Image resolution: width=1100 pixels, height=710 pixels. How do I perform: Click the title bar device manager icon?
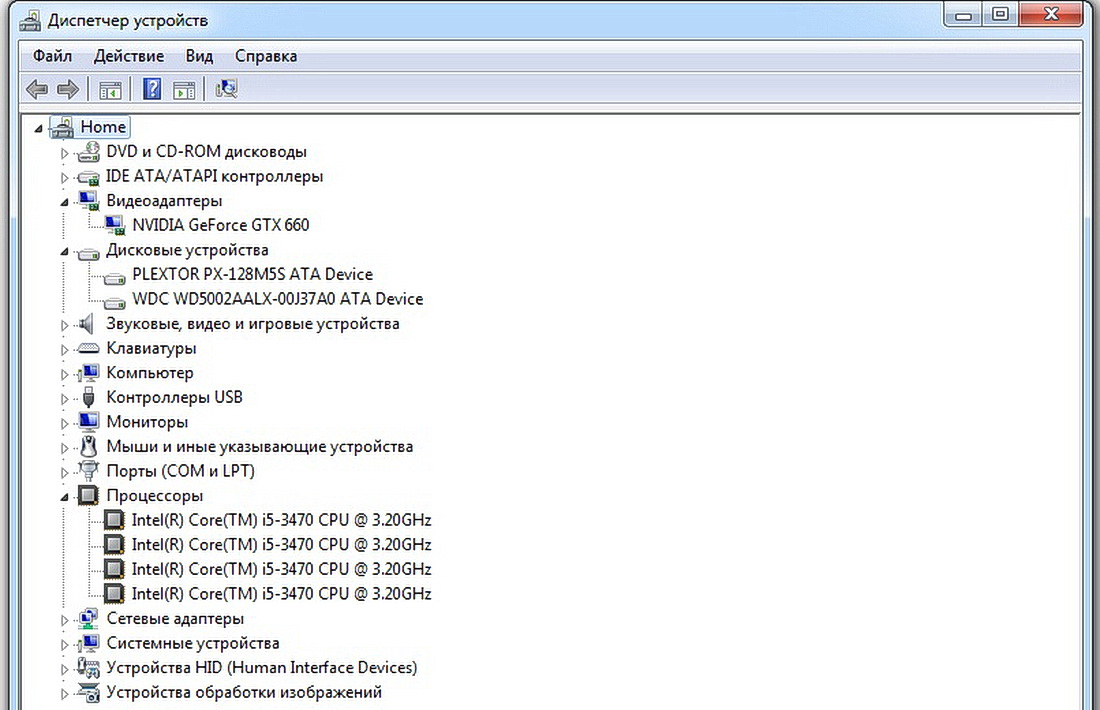30,20
